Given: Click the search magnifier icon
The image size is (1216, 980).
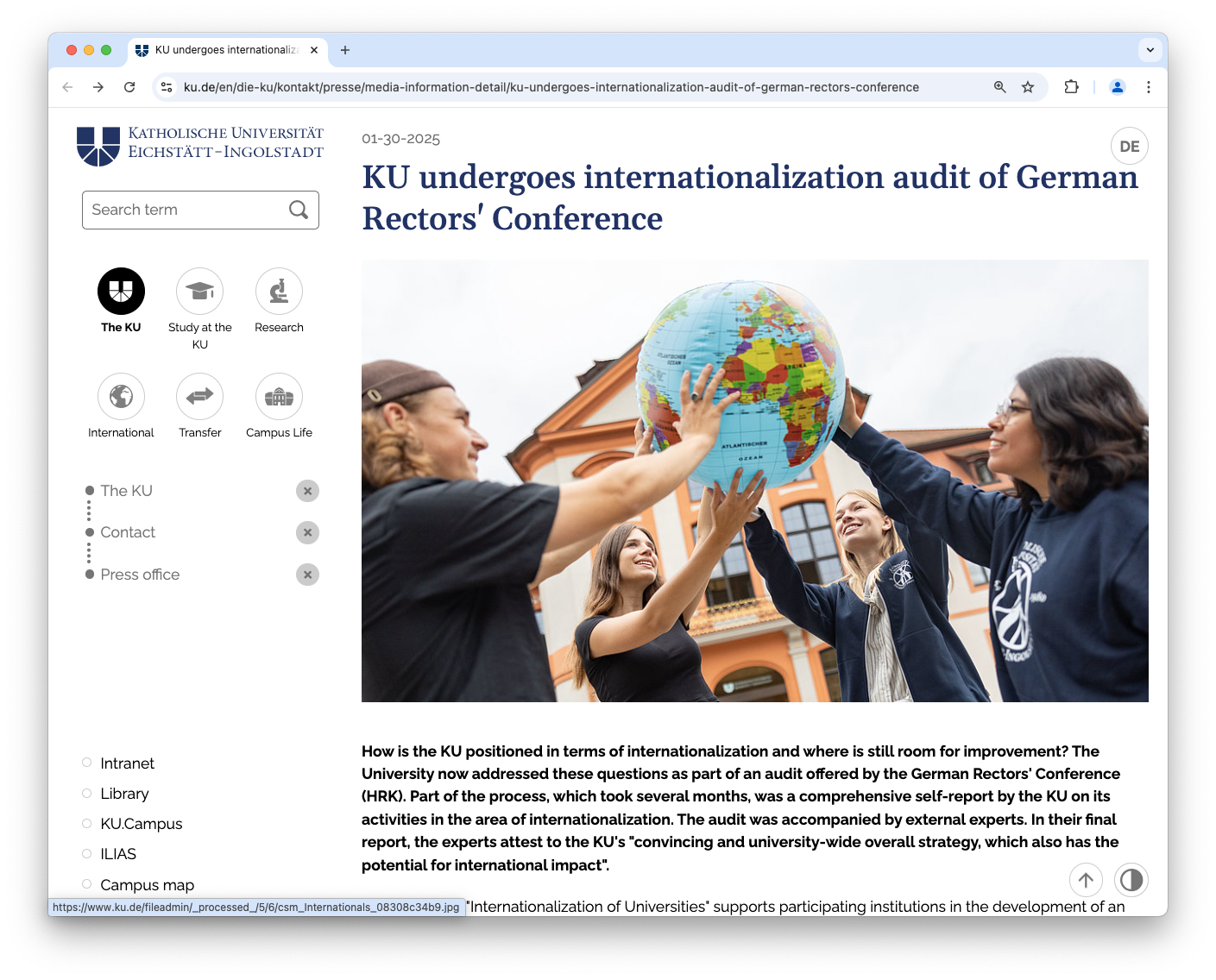Looking at the screenshot, I should 299,210.
